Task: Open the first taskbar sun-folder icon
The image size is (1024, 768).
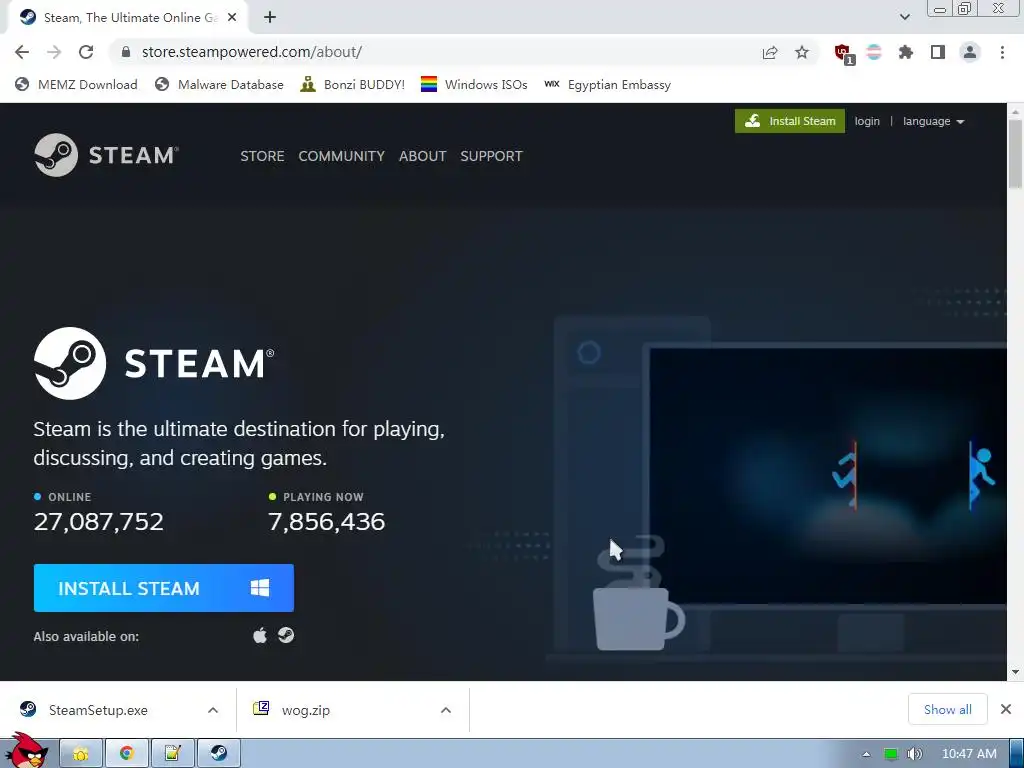Action: tap(81, 754)
